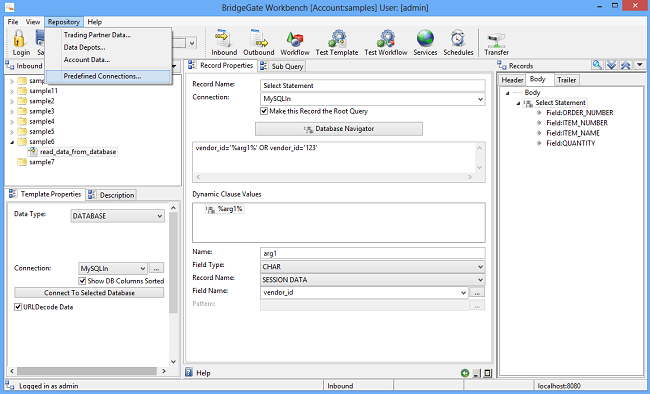Open the File menu
Viewport: 650px width, 394px height.
13,22
